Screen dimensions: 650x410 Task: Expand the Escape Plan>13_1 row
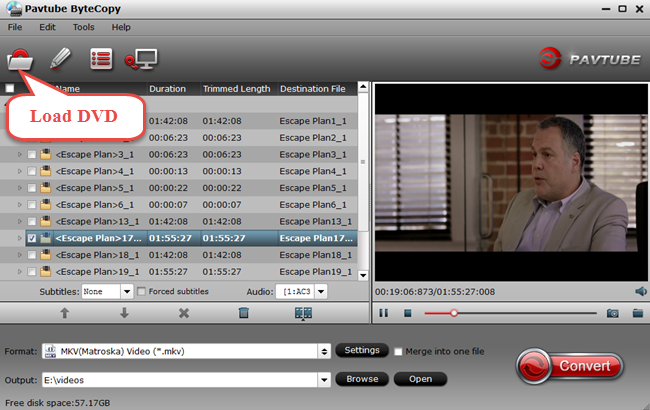[19, 221]
